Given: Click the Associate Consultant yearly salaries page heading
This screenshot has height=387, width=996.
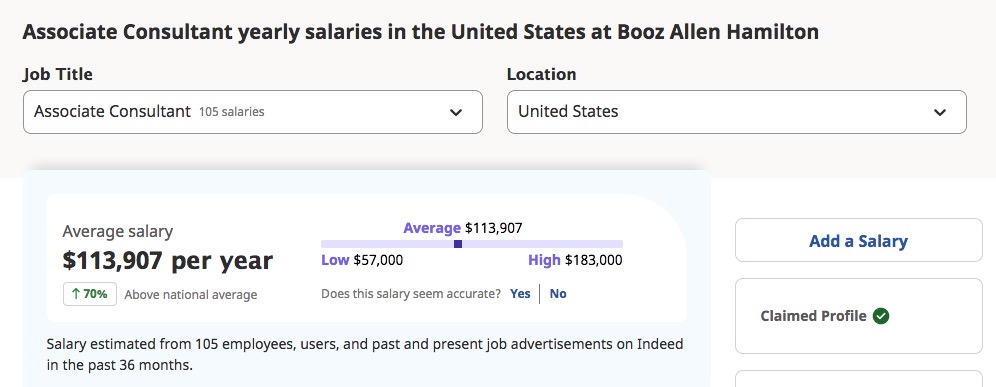Looking at the screenshot, I should (421, 32).
